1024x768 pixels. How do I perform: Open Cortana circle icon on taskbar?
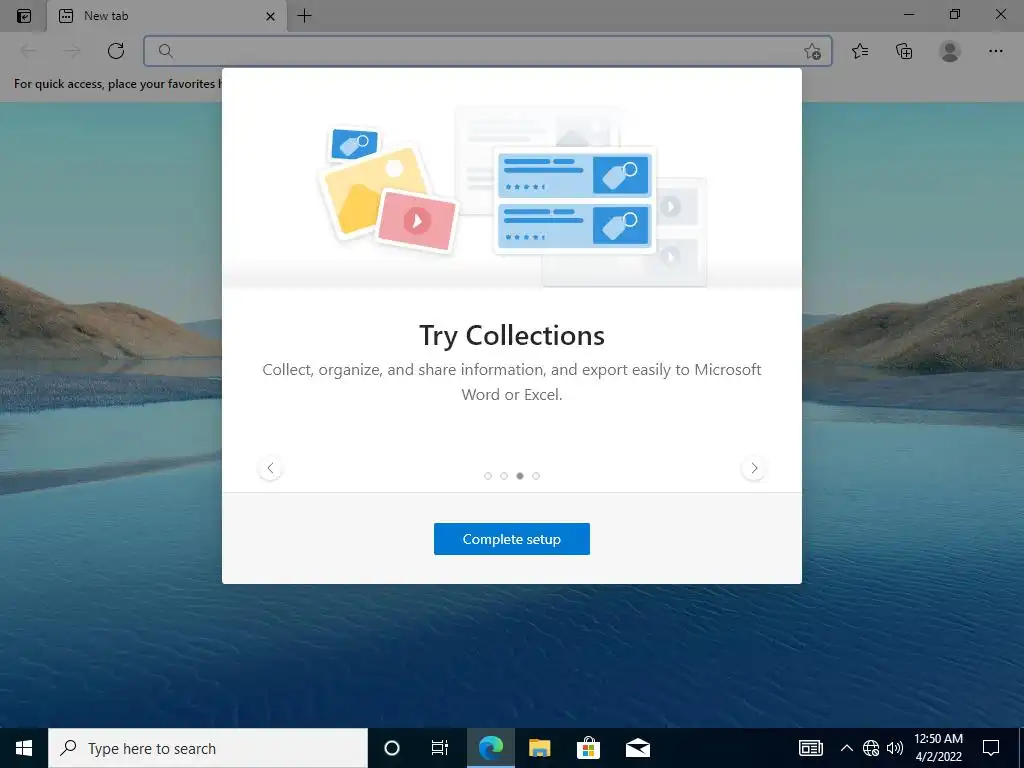[x=391, y=748]
